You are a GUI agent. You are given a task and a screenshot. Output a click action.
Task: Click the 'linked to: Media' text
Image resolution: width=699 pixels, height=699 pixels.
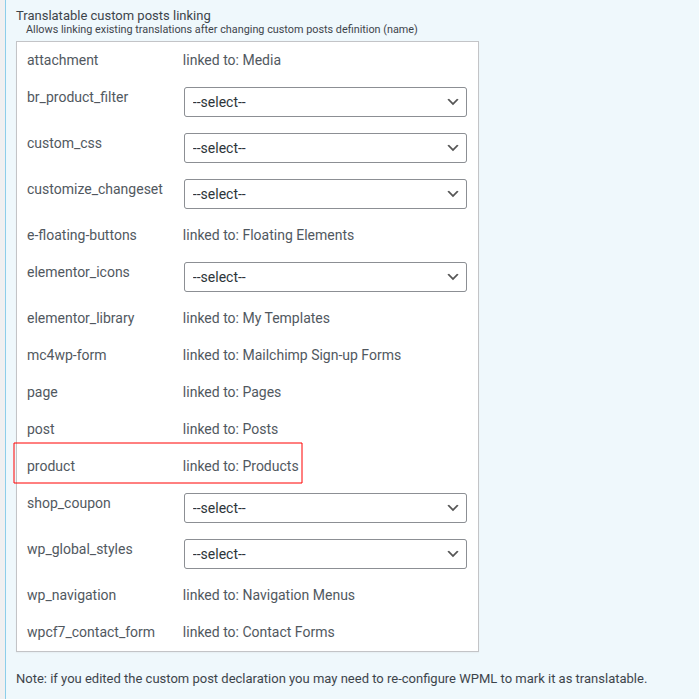tap(231, 60)
